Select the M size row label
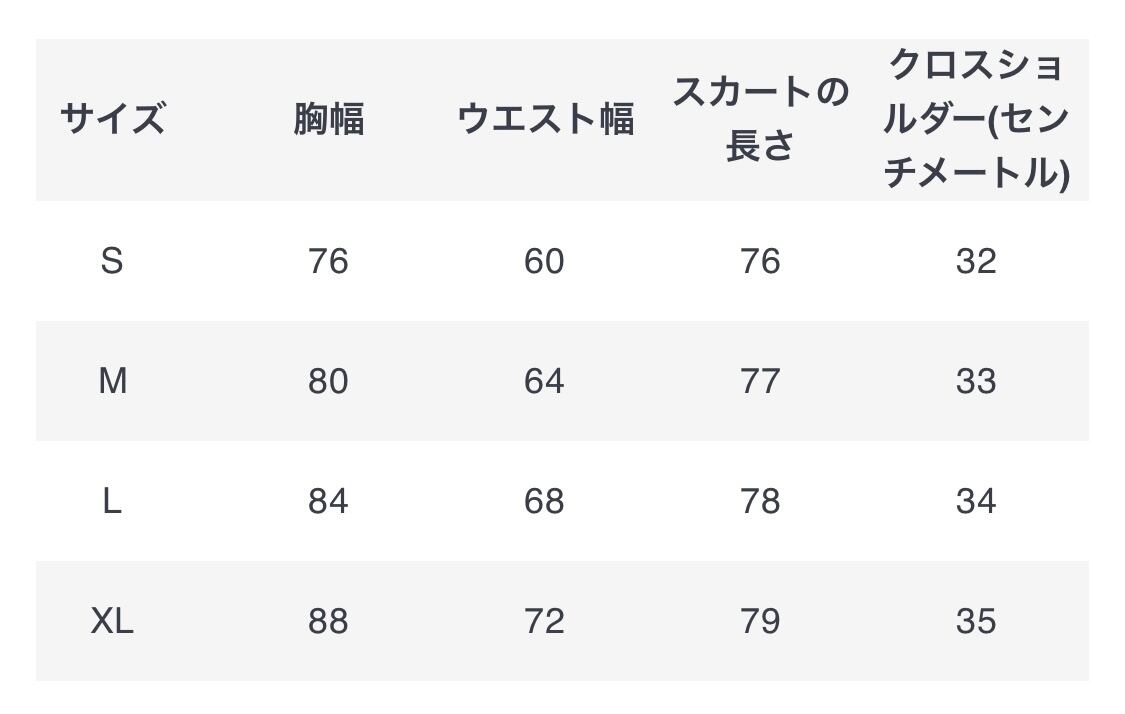The height and width of the screenshot is (714, 1125). (112, 381)
